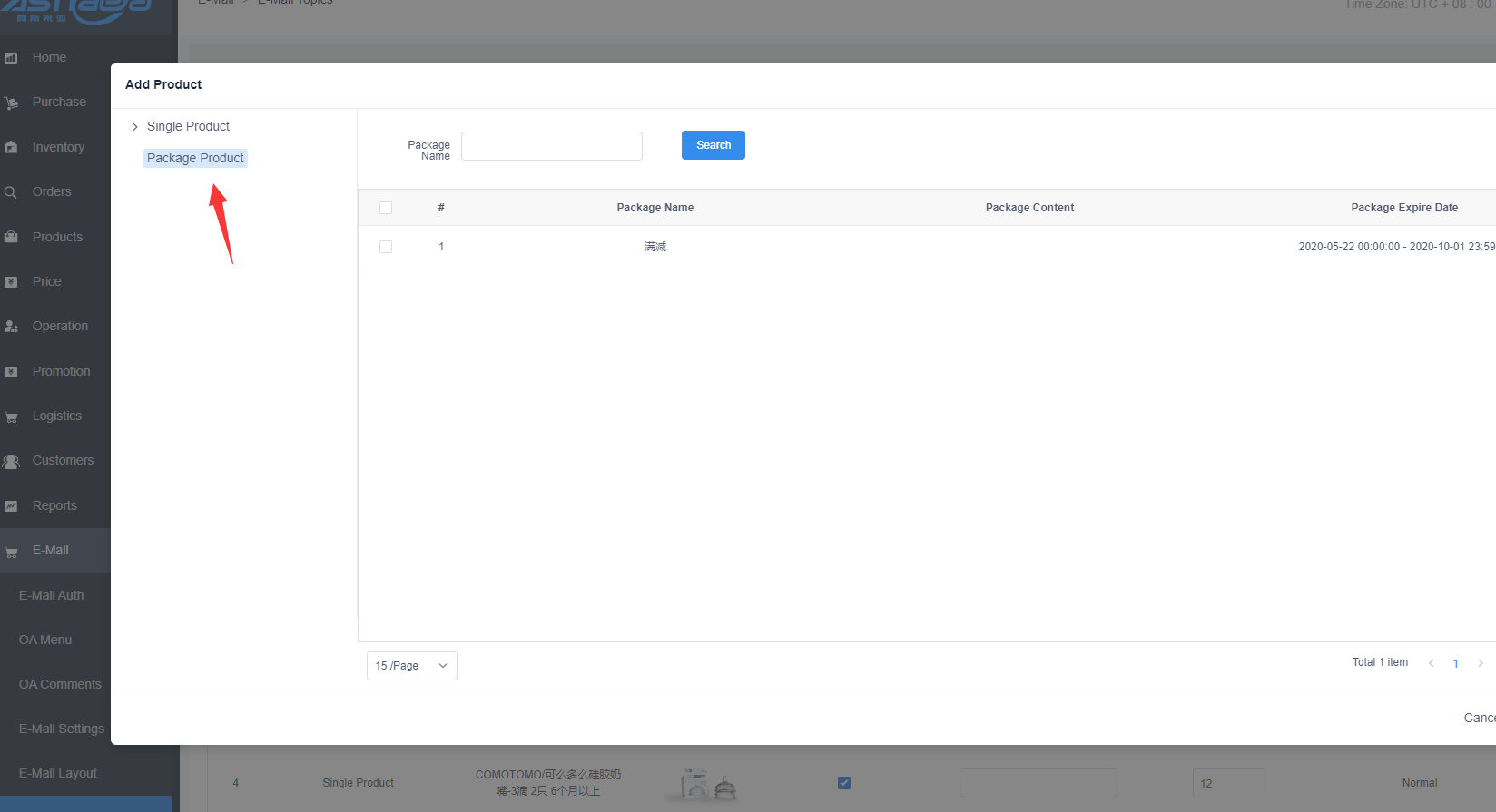Click the Customers people icon
Viewport: 1496px width, 812px height.
11,461
